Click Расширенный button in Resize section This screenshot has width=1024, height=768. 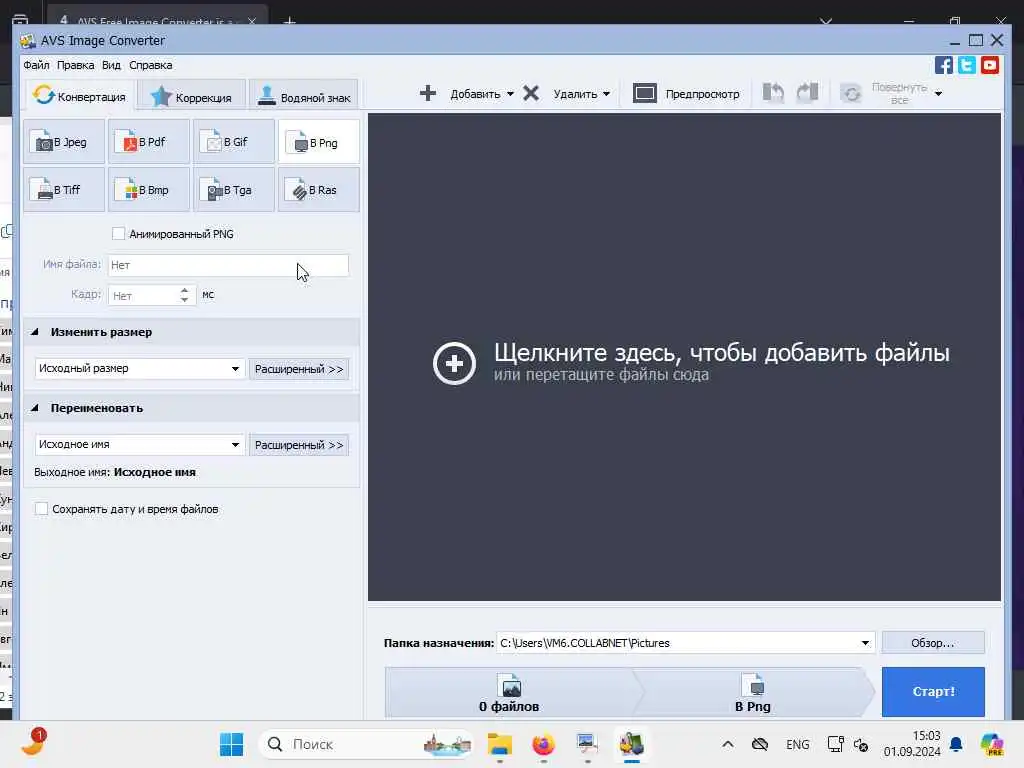coord(299,369)
